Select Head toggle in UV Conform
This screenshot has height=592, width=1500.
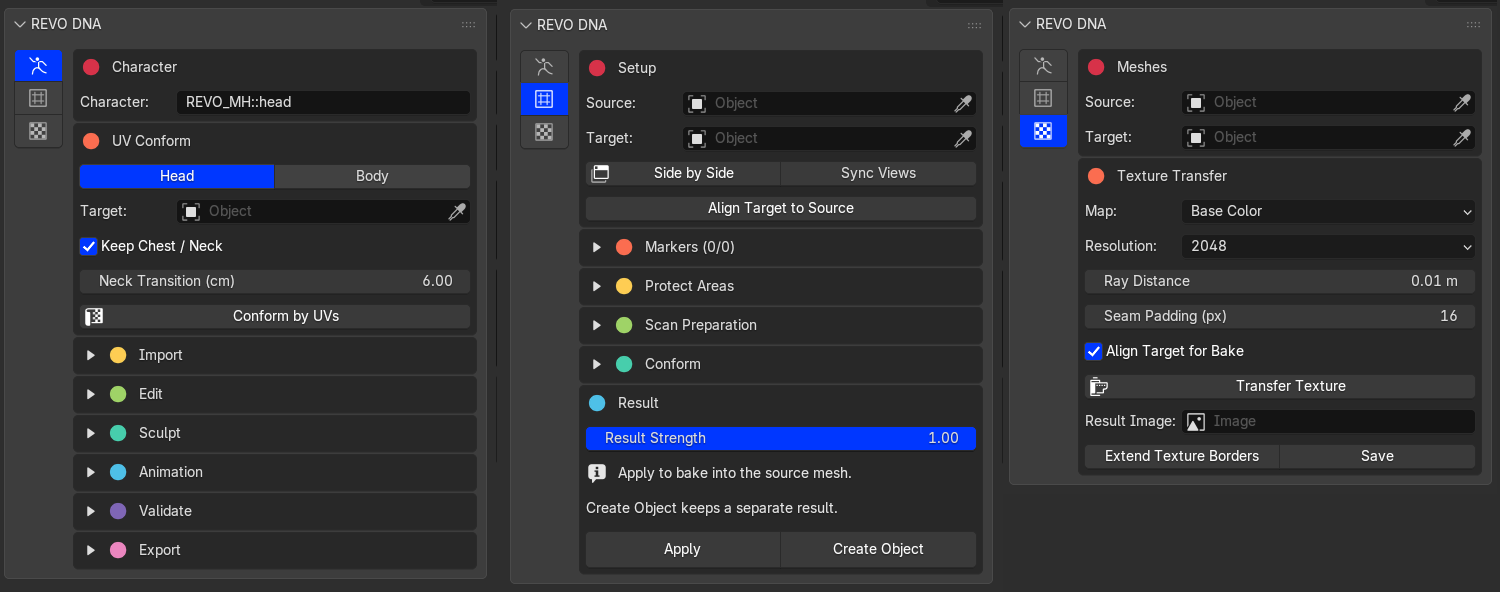(177, 176)
